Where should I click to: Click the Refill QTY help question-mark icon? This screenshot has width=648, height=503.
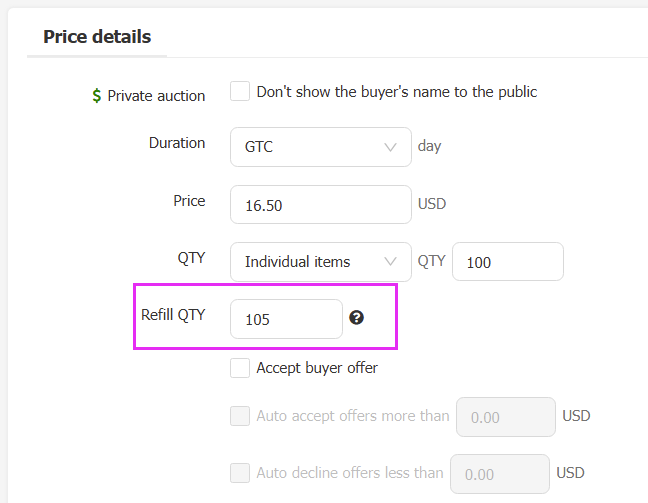(x=356, y=317)
